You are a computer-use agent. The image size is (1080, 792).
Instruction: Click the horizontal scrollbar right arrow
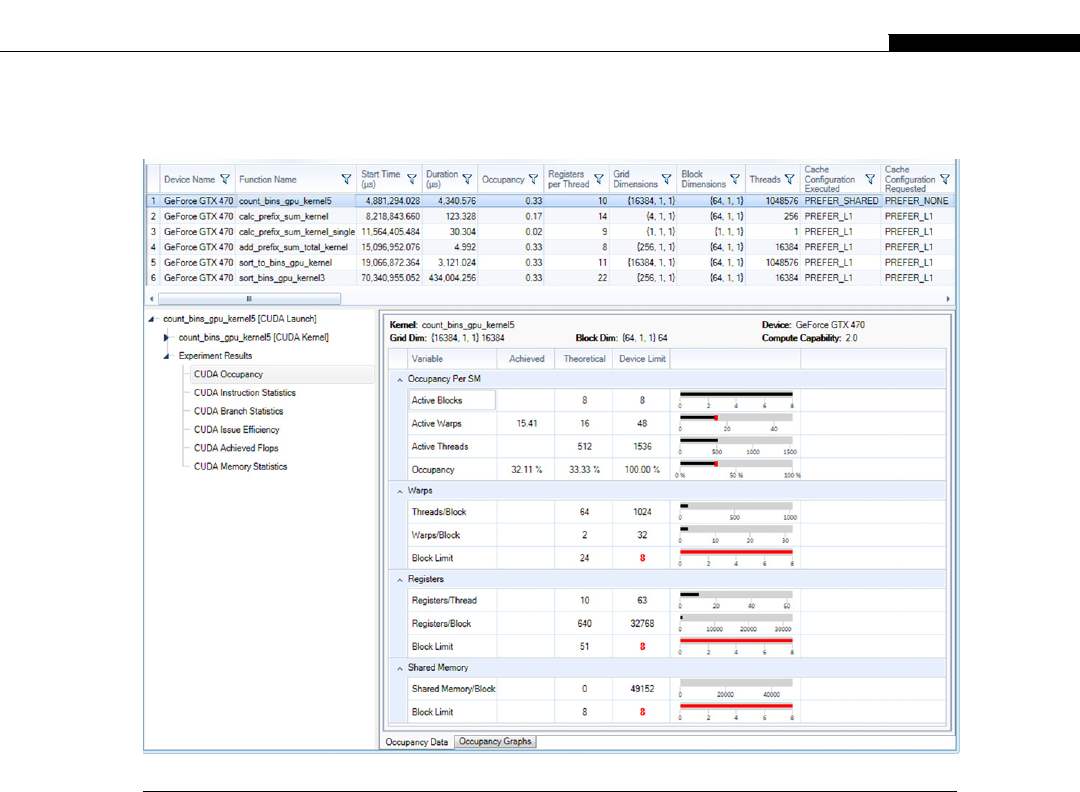(x=948, y=298)
